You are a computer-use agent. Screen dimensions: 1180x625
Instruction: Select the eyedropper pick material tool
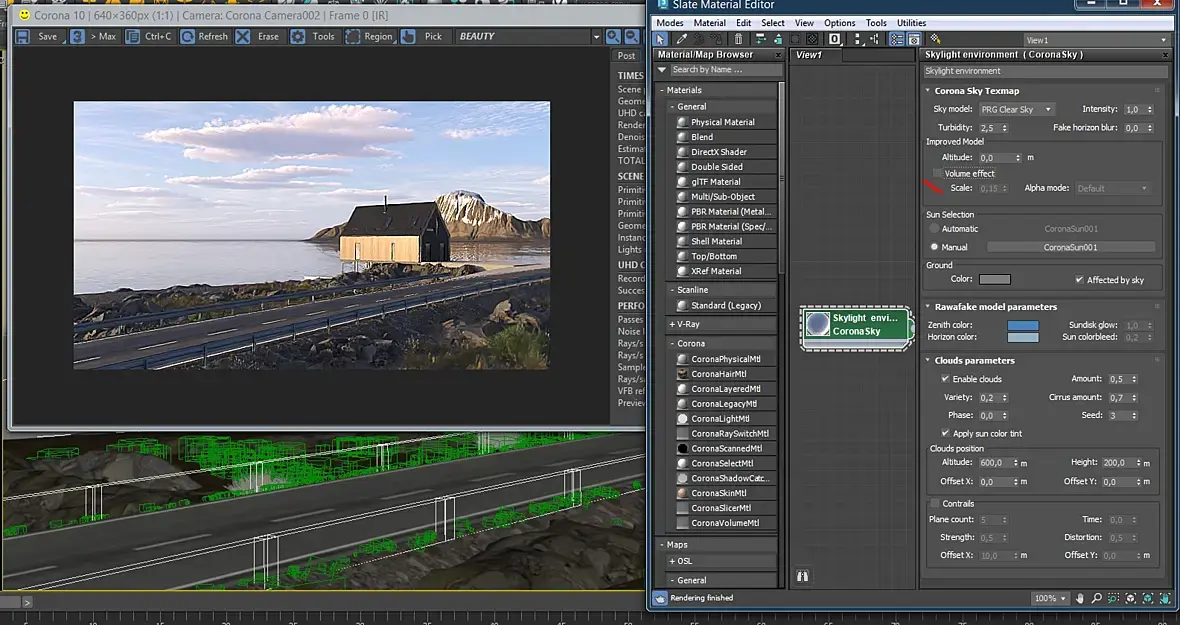click(x=682, y=39)
